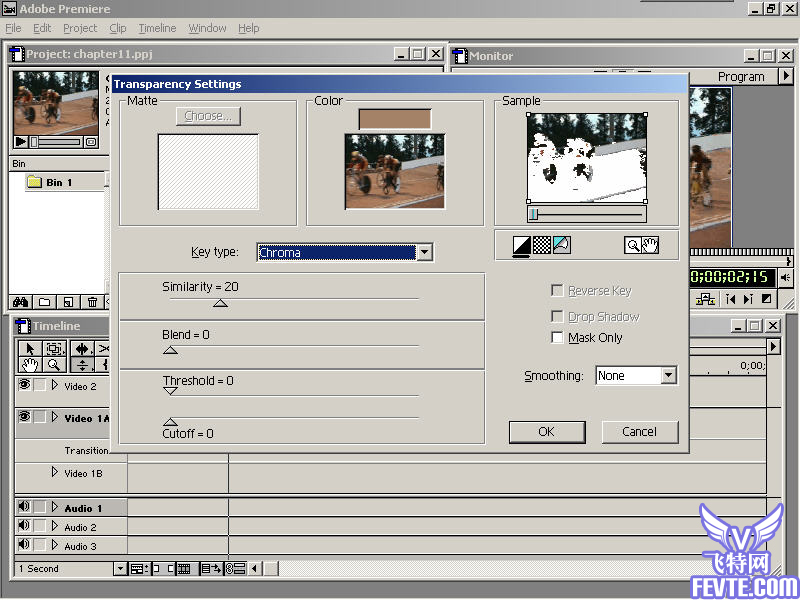Hide the Video 2 track eye icon

pos(24,385)
